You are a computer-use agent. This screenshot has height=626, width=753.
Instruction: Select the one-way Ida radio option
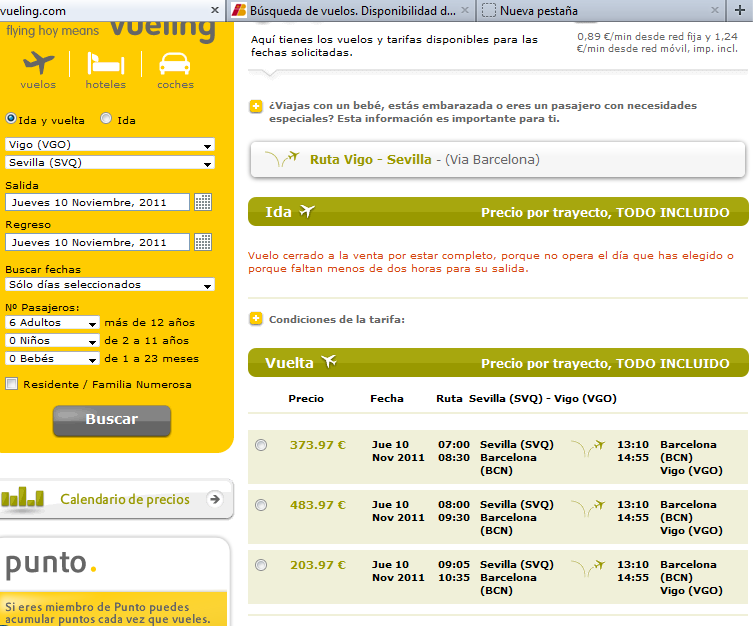[x=106, y=118]
